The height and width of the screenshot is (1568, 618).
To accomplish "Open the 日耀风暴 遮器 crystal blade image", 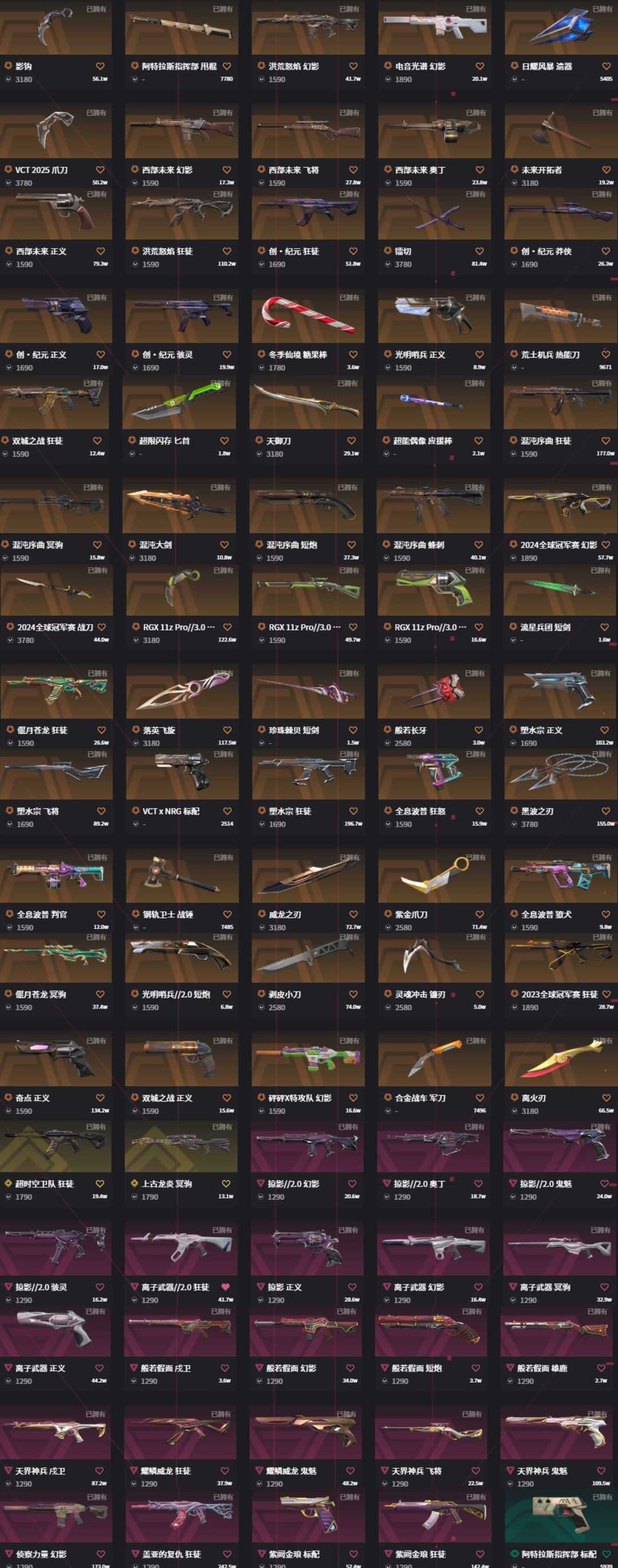I will [x=560, y=27].
